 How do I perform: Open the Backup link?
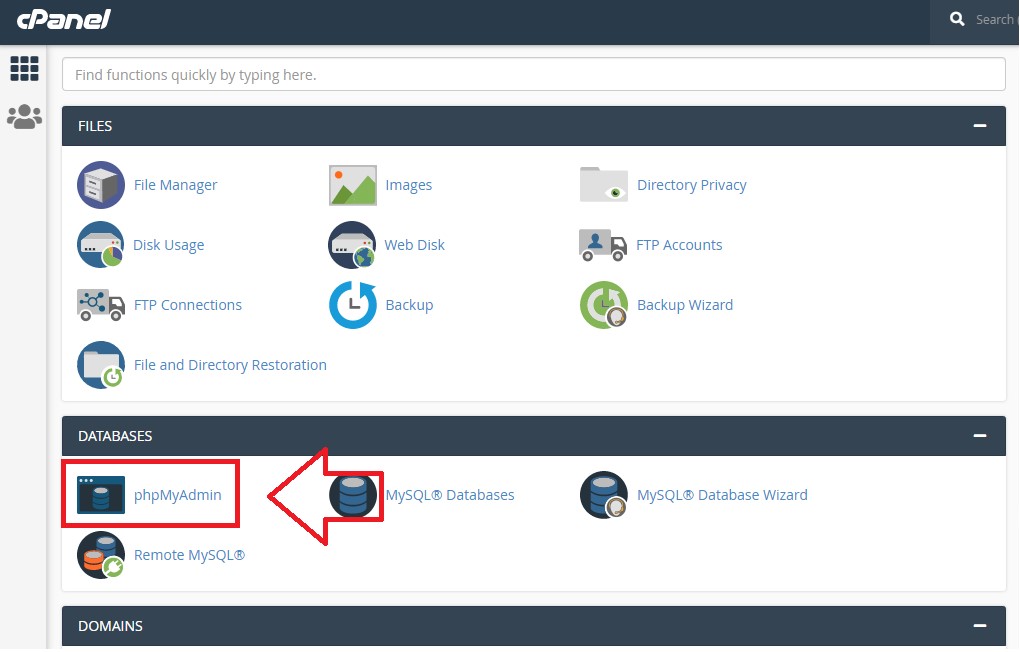pyautogui.click(x=409, y=305)
